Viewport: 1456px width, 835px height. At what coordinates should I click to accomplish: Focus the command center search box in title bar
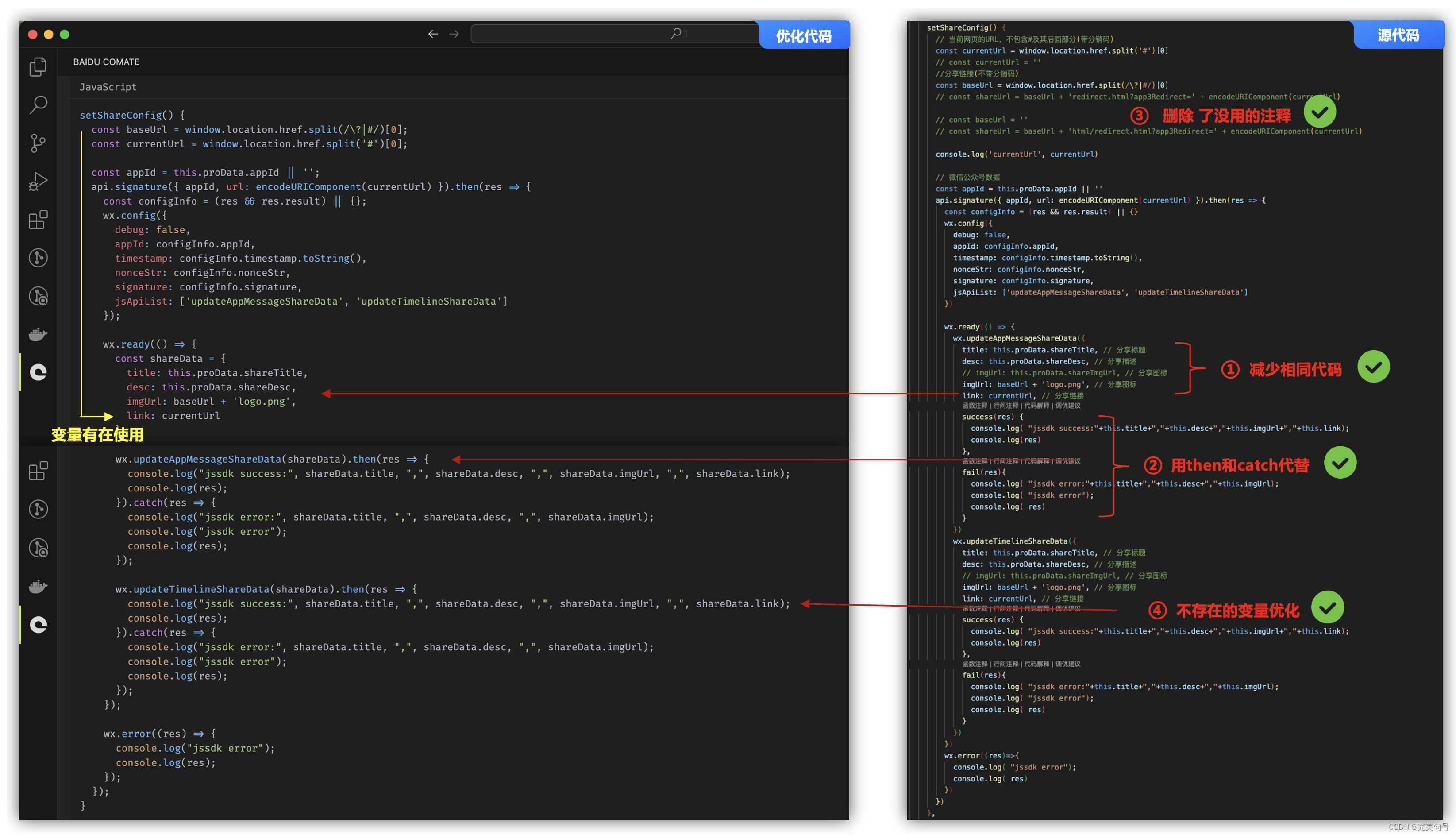(615, 34)
